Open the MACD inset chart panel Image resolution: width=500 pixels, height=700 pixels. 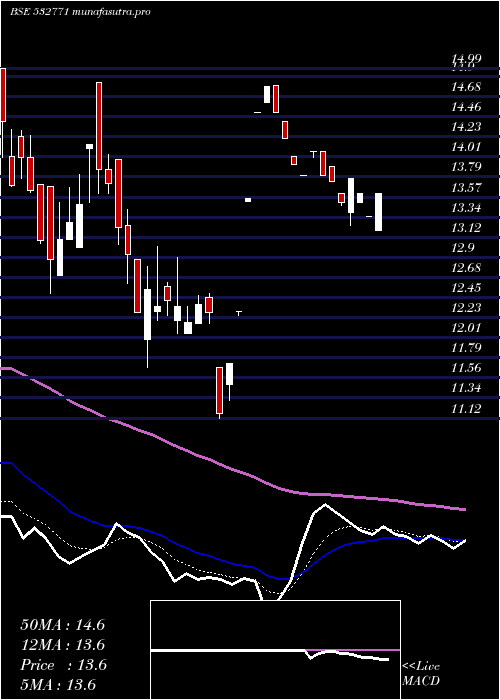click(275, 650)
